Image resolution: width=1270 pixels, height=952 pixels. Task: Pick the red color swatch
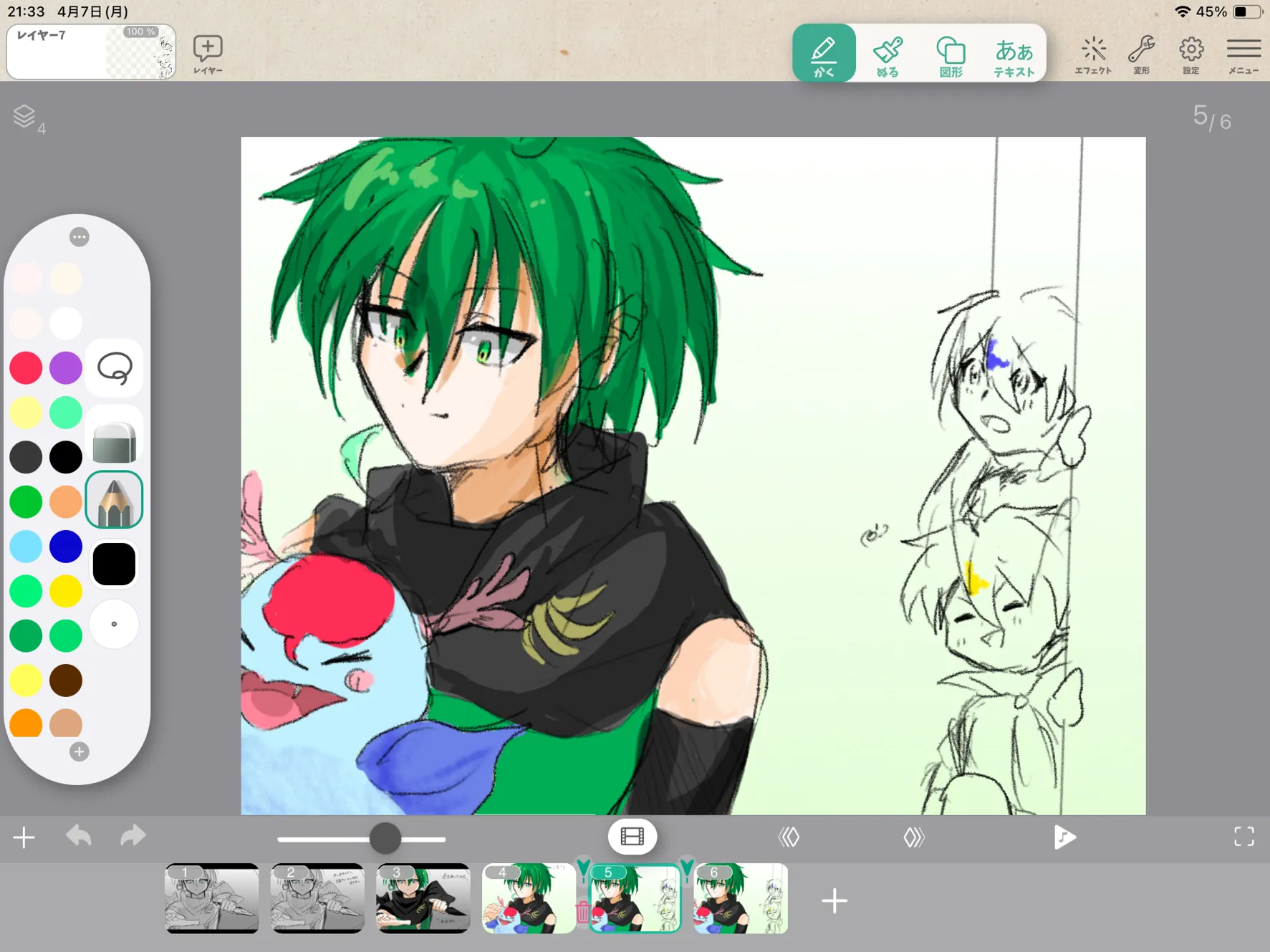click(26, 367)
